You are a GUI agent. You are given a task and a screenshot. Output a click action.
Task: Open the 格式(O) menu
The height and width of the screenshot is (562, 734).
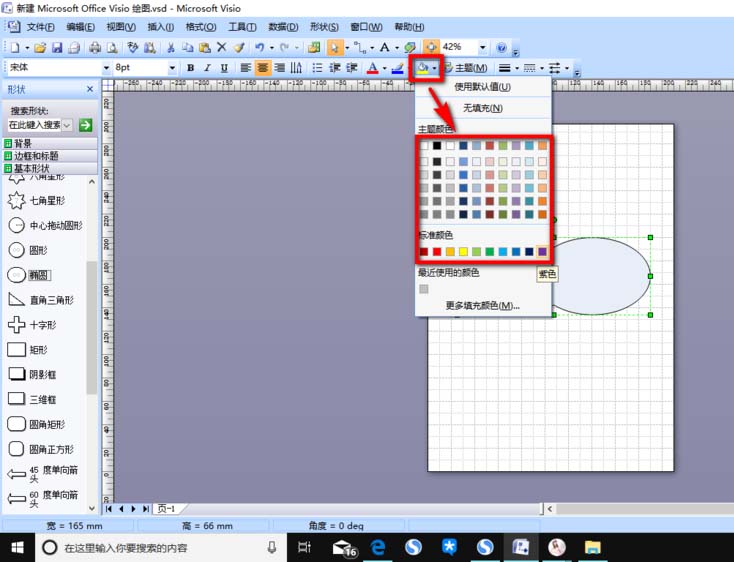pyautogui.click(x=201, y=27)
